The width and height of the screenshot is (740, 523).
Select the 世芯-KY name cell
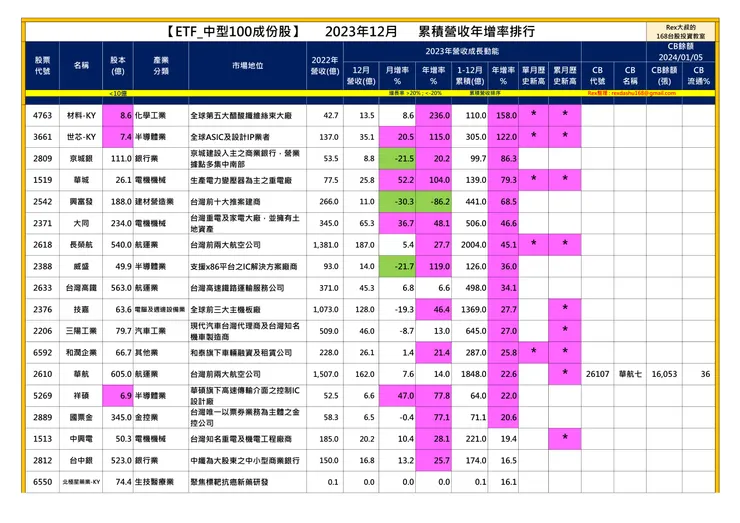81,137
